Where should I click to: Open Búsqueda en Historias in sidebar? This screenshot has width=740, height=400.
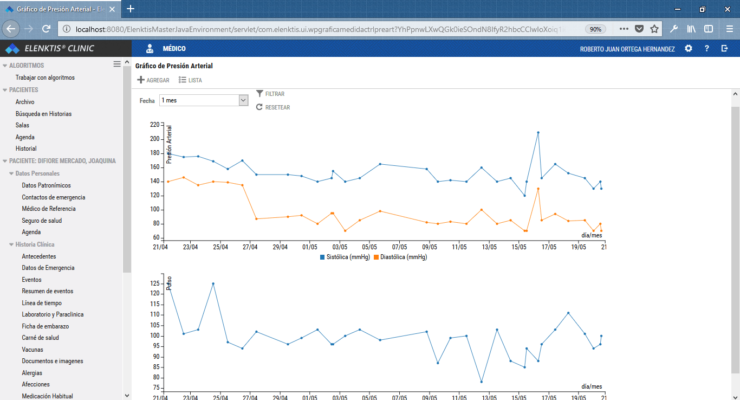[x=43, y=113]
